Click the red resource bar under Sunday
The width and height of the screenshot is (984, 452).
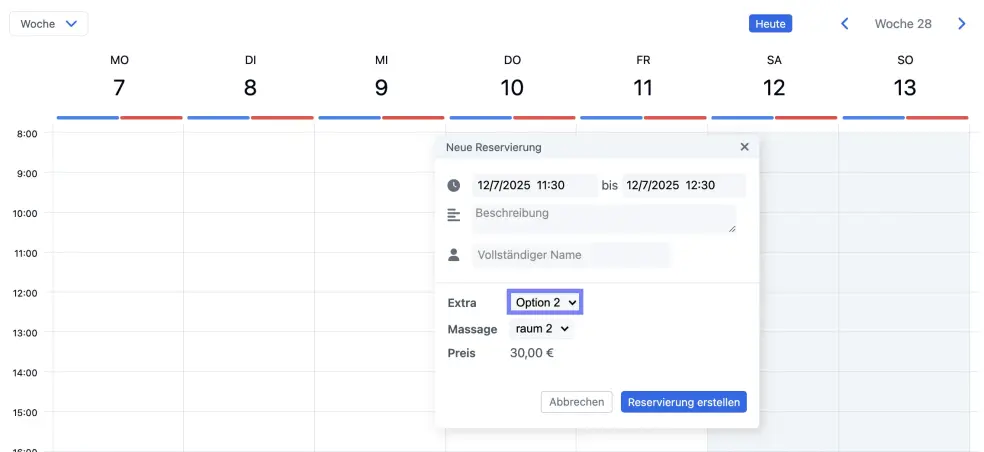(x=937, y=117)
